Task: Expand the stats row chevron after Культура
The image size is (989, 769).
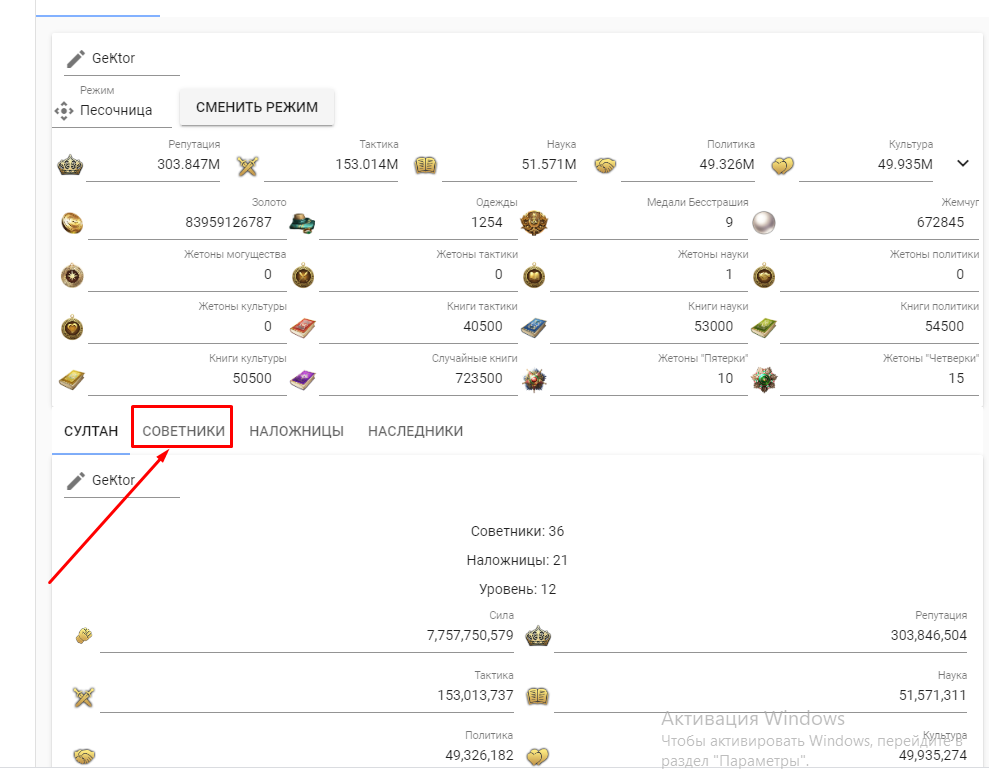Action: pyautogui.click(x=963, y=163)
